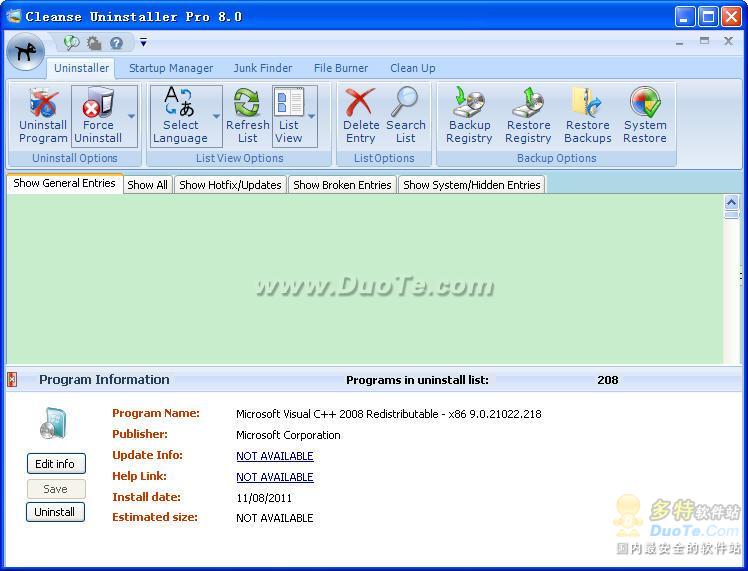Click the Force Uninstall icon
The width and height of the screenshot is (748, 571).
[x=98, y=102]
